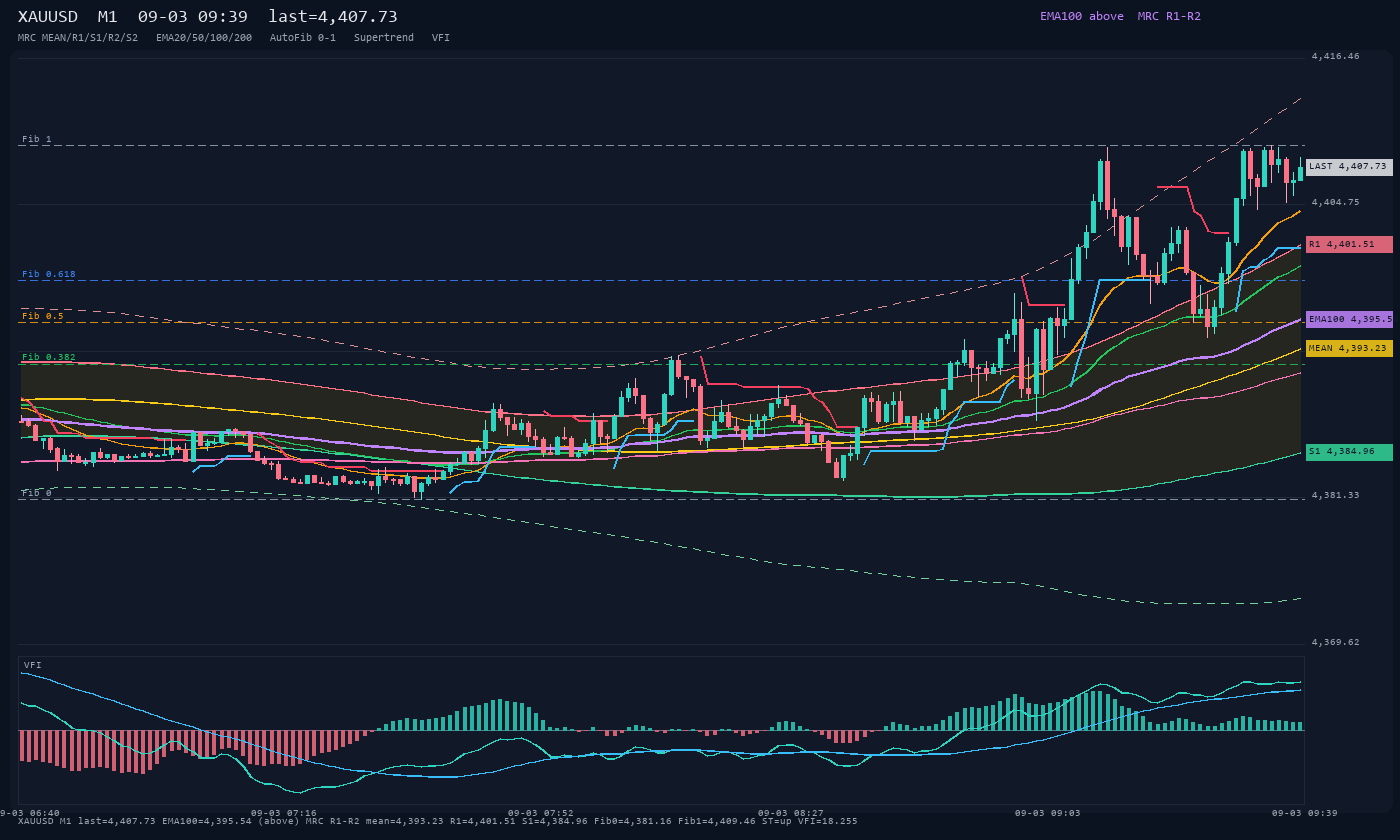Click the 'R1 4,401.51' price tag
The image size is (1400, 840).
[x=1349, y=244]
